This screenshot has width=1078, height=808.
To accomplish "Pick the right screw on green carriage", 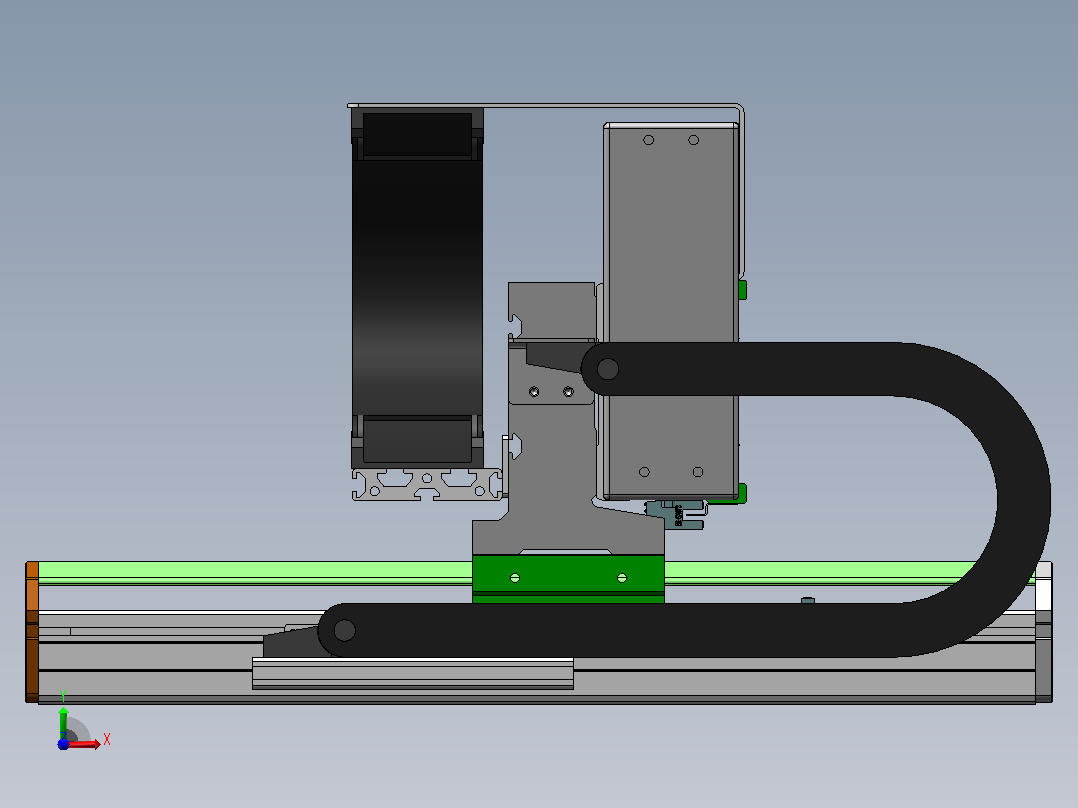I will [622, 578].
